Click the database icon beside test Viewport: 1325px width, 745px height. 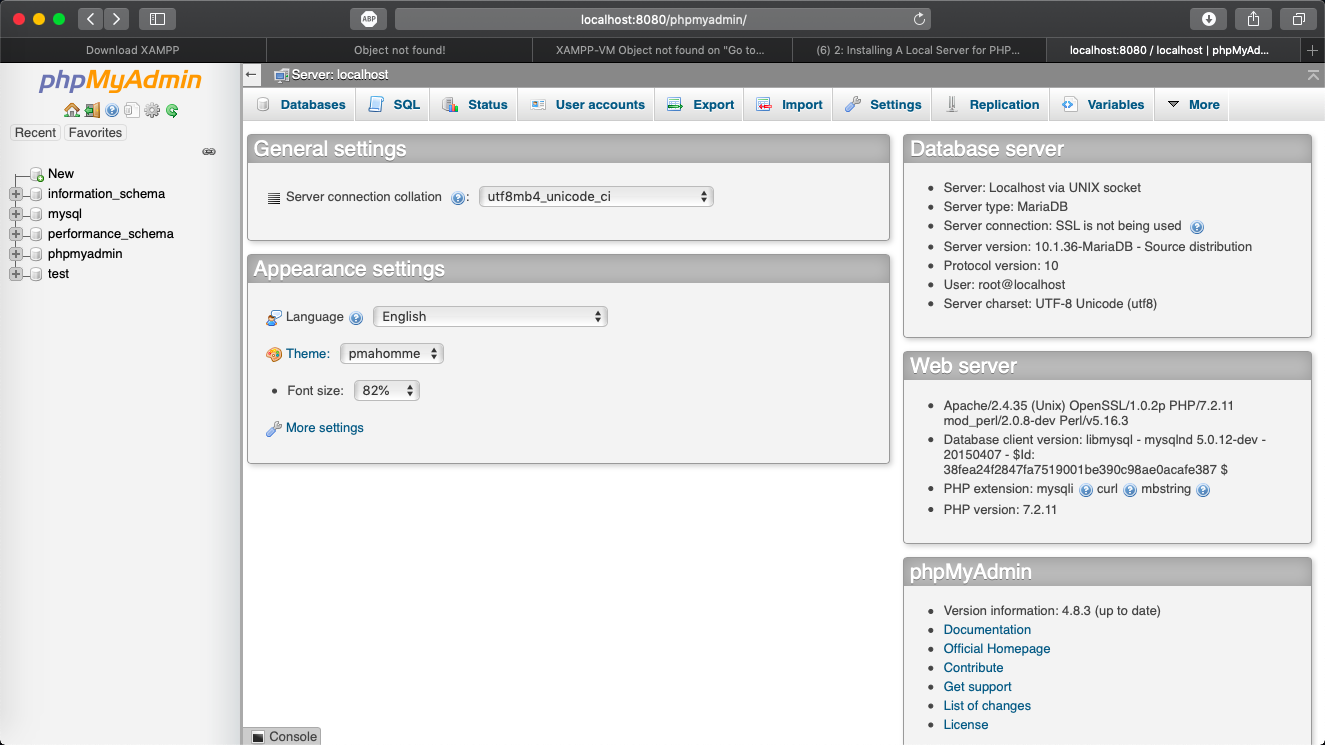(x=36, y=274)
